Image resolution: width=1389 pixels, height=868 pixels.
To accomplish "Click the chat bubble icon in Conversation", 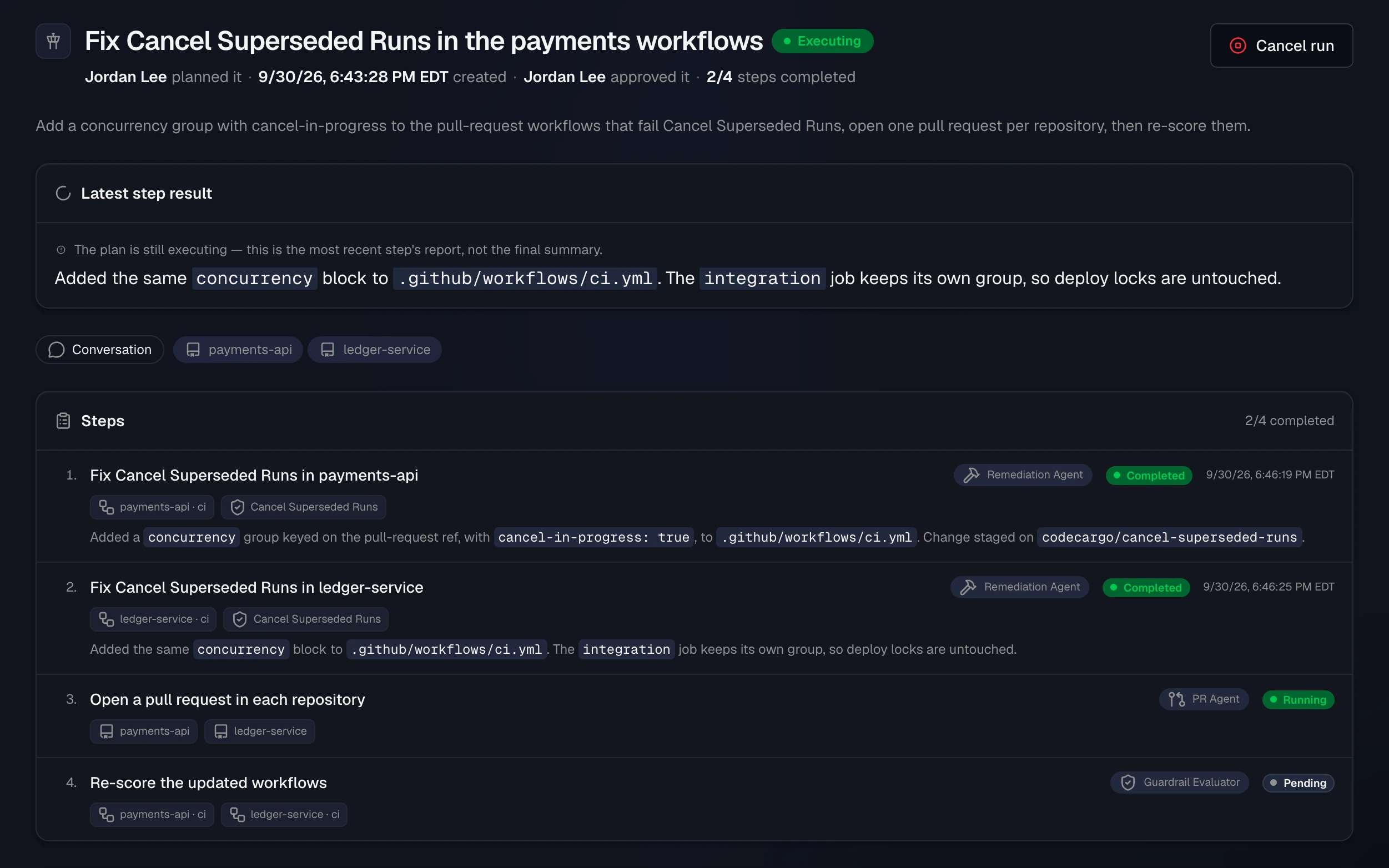I will click(x=56, y=350).
